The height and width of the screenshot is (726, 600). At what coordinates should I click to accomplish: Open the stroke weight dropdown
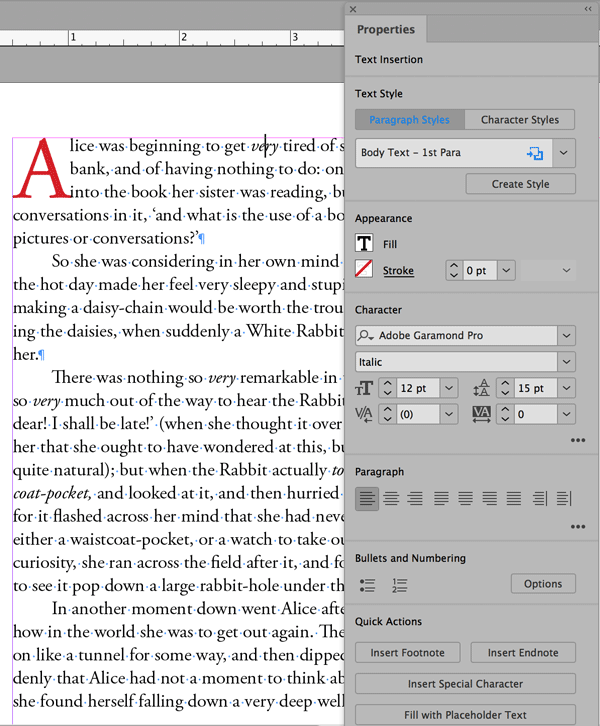[506, 270]
